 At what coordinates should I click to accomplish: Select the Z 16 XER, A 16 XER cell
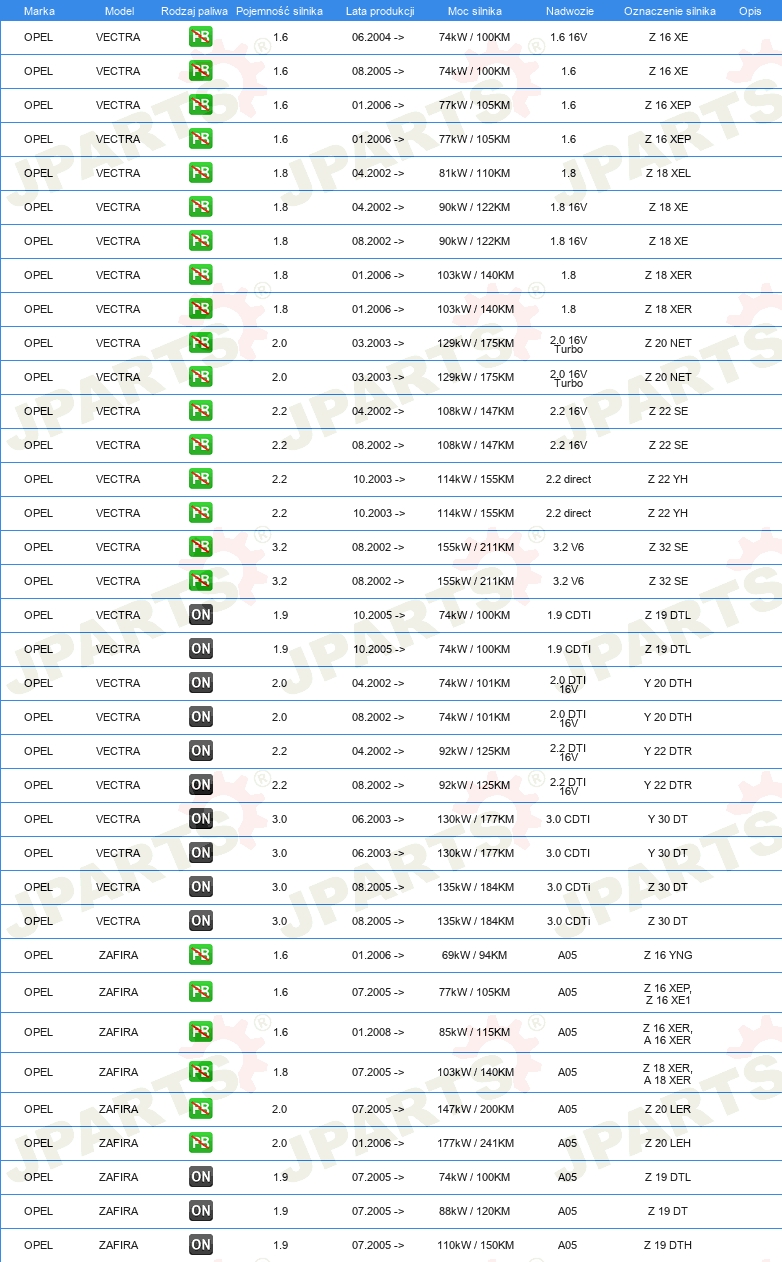668,1032
